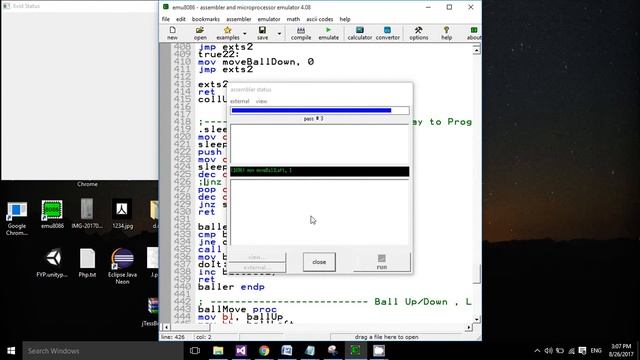Click the code line 'mov moveBallDown, 0'
The image size is (640, 360).
point(256,62)
